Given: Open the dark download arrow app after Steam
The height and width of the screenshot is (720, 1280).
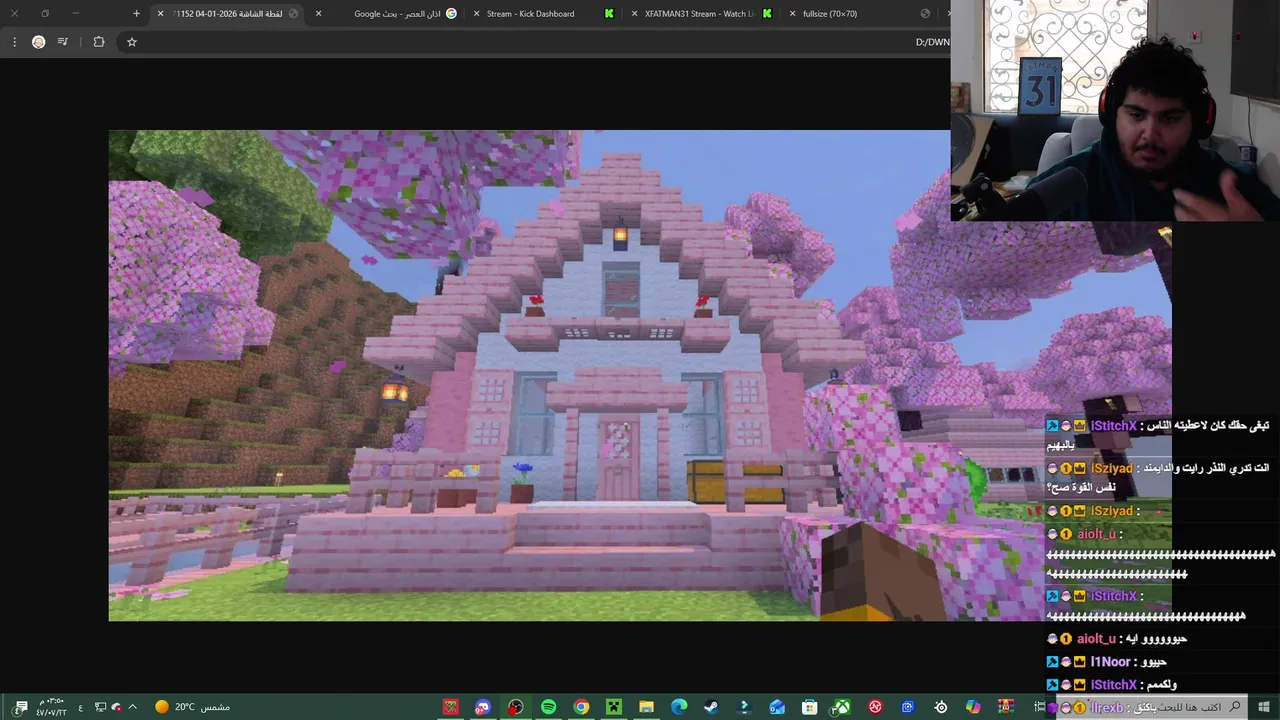Looking at the screenshot, I should pyautogui.click(x=744, y=707).
